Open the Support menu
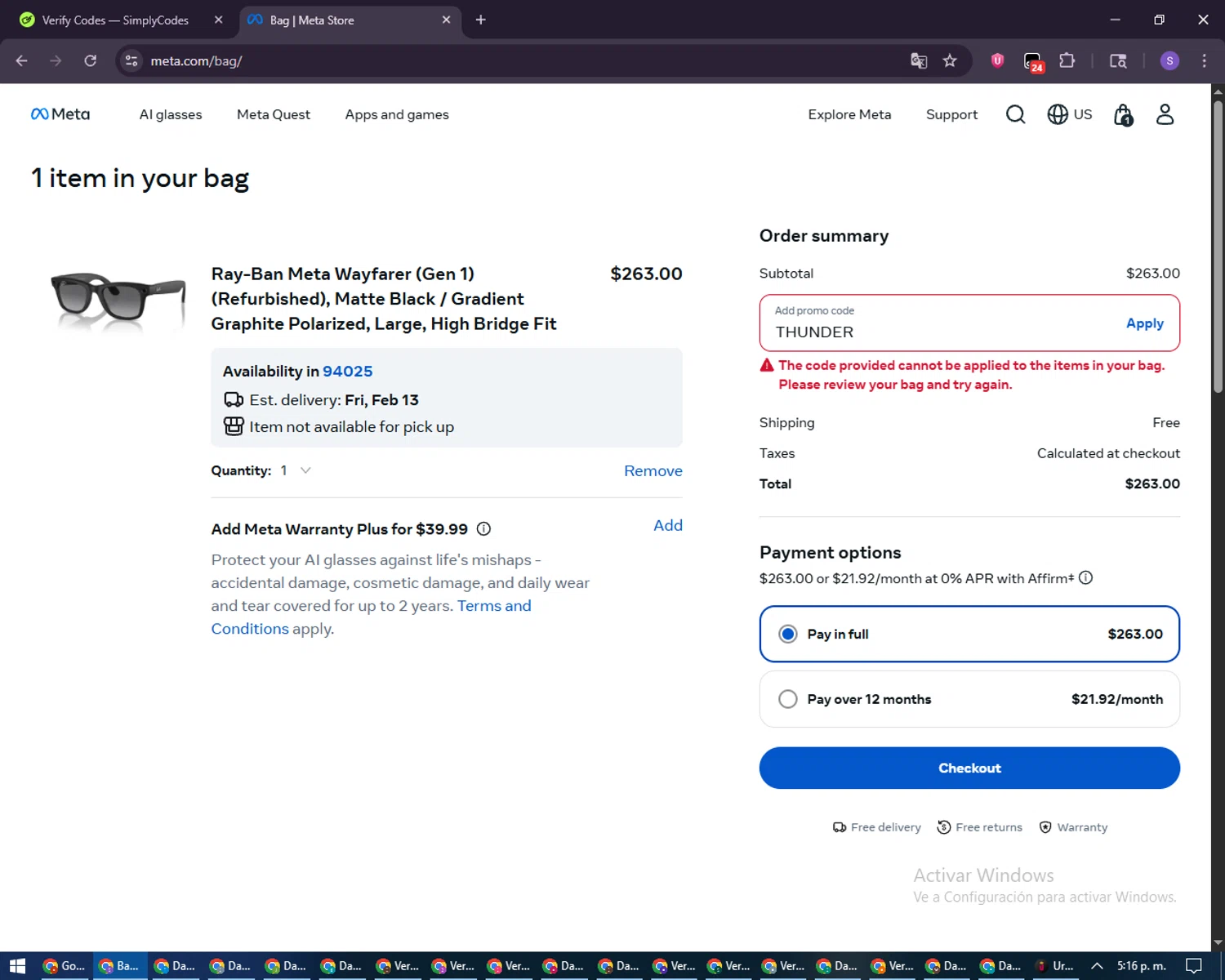Image resolution: width=1225 pixels, height=980 pixels. click(x=951, y=114)
